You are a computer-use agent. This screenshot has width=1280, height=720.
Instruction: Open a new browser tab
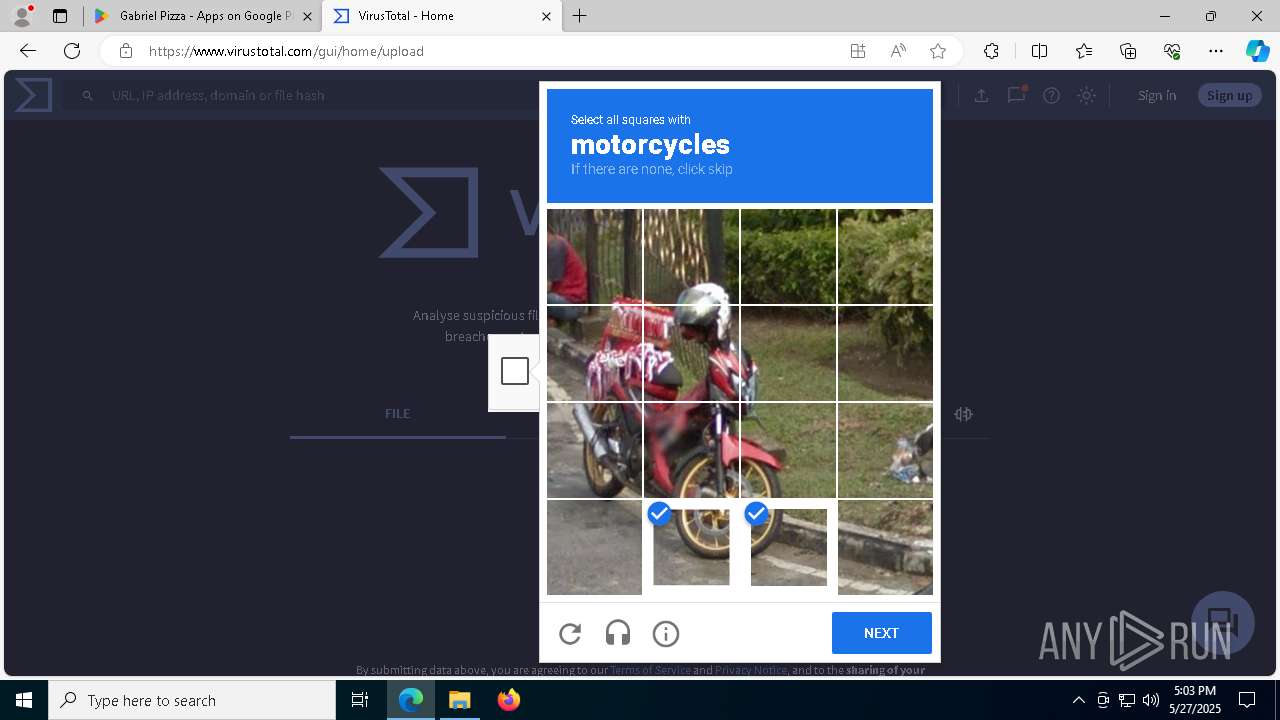click(x=580, y=16)
